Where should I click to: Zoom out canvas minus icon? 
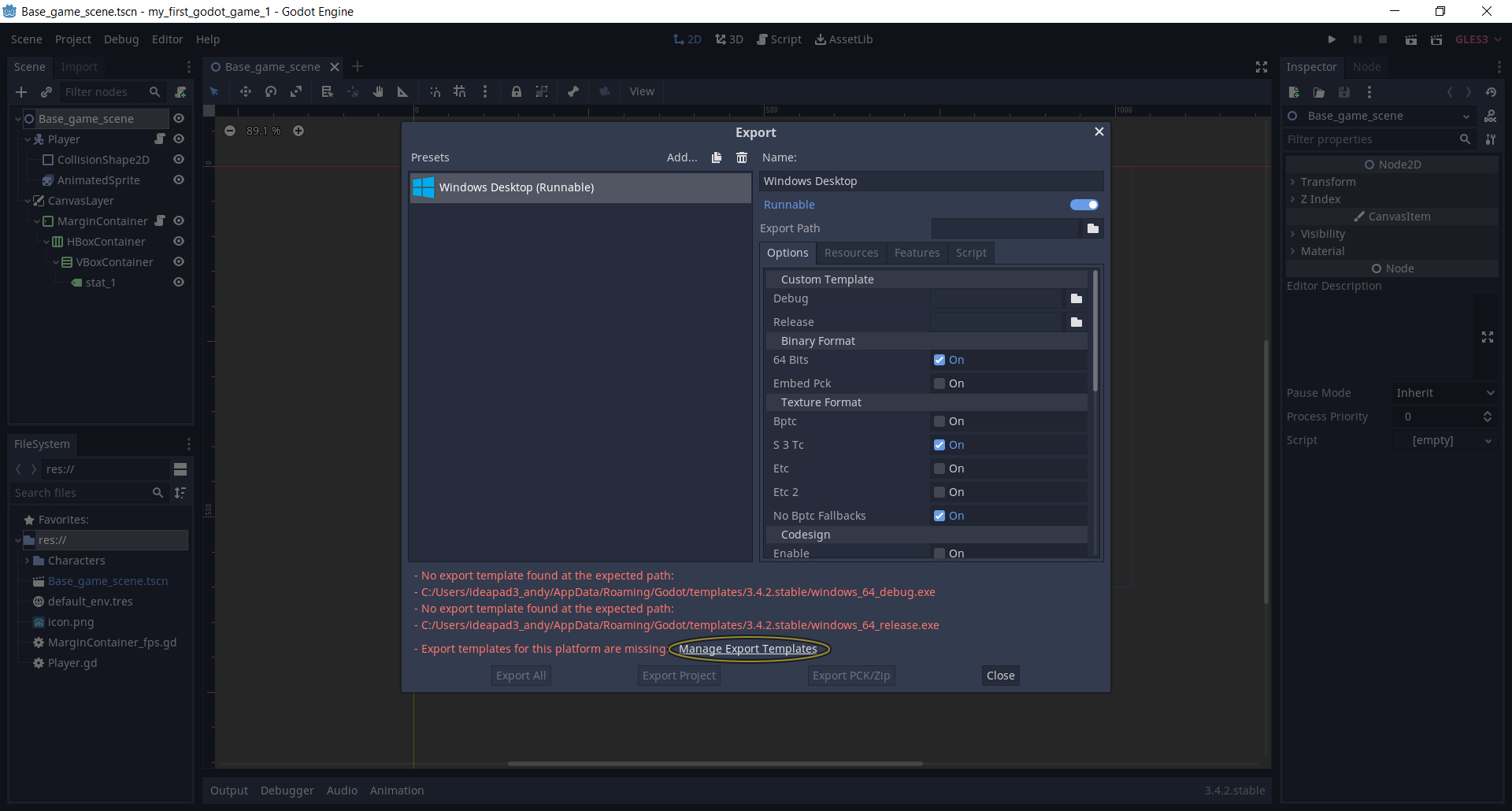pos(230,131)
